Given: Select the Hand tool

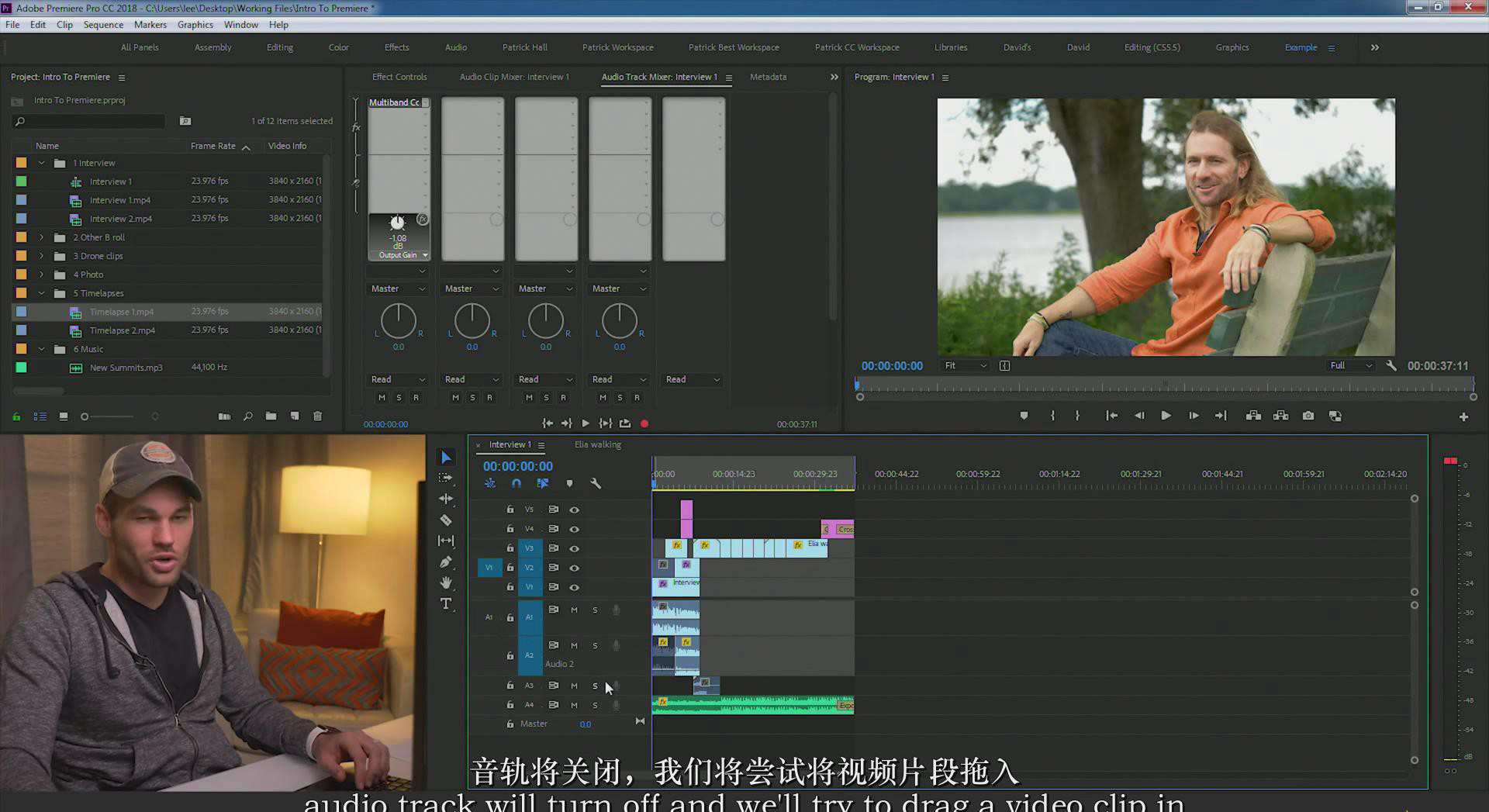Looking at the screenshot, I should click(x=446, y=582).
